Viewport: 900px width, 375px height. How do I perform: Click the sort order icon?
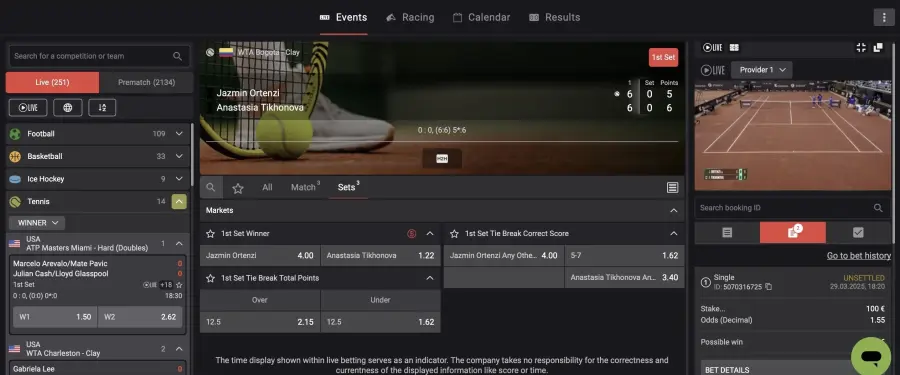point(102,107)
